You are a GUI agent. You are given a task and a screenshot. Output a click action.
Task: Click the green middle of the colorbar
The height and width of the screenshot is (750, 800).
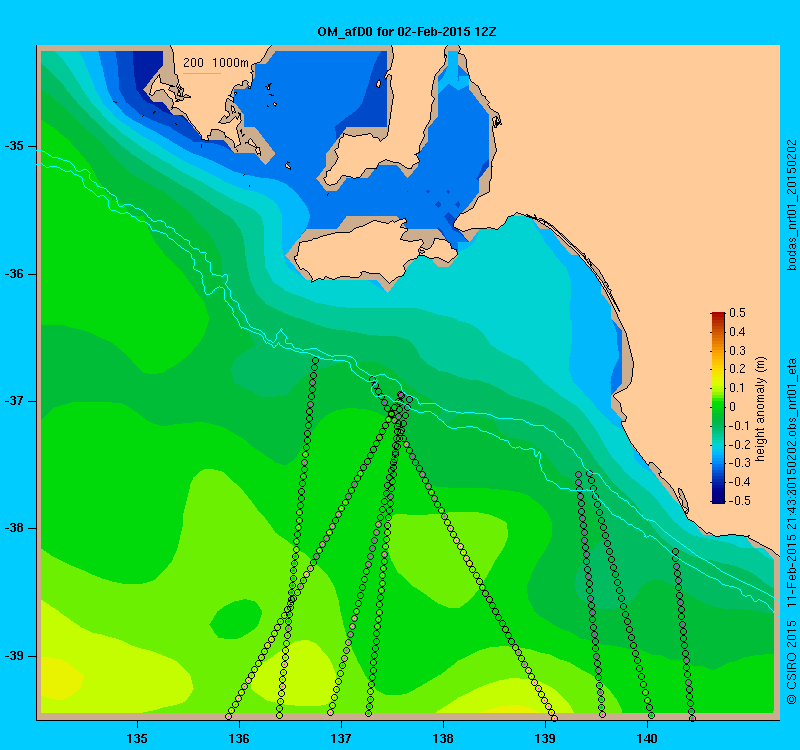click(x=718, y=407)
